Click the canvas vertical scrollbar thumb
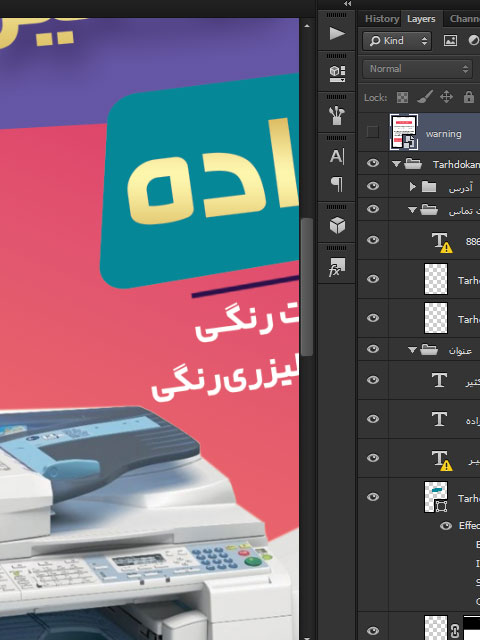Screen dimensions: 480x640 pyautogui.click(x=307, y=287)
